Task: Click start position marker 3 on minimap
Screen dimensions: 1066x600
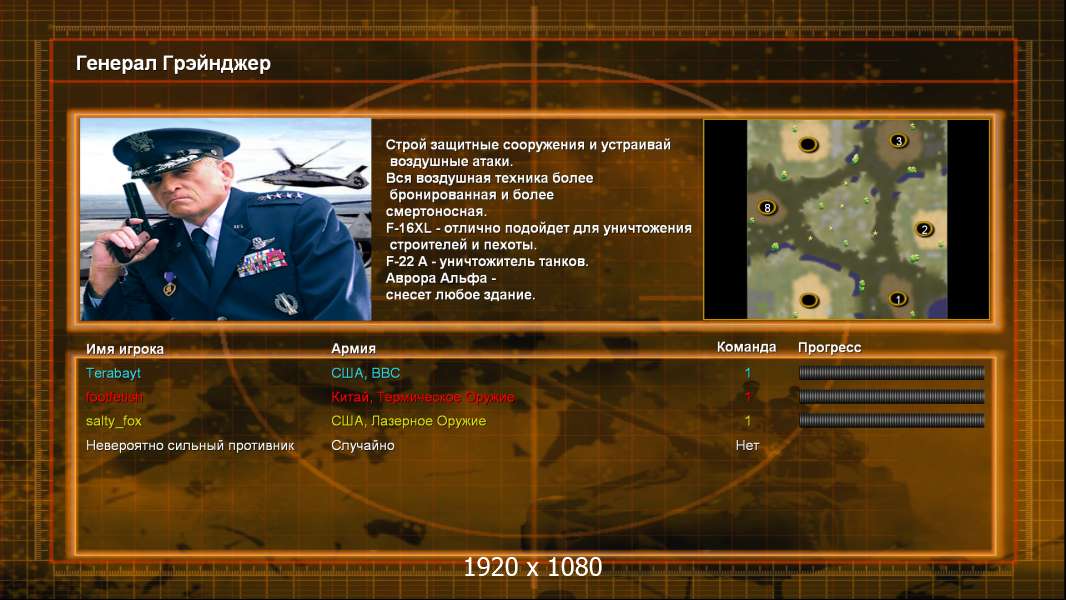Action: click(899, 141)
